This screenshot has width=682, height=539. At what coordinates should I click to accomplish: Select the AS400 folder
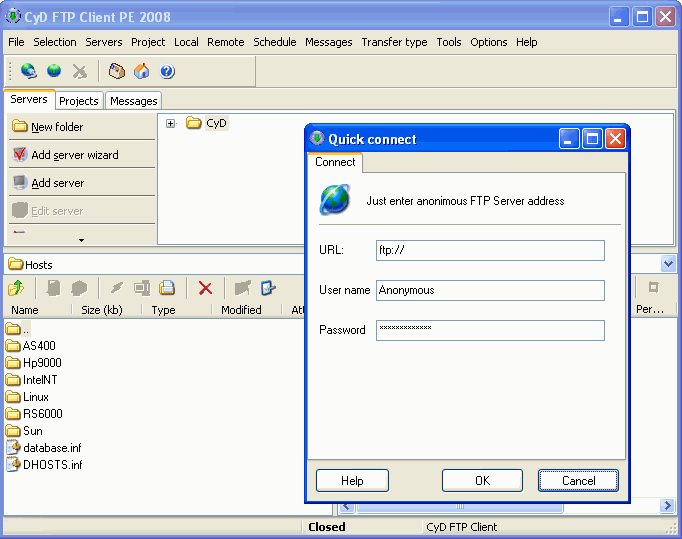pyautogui.click(x=31, y=346)
